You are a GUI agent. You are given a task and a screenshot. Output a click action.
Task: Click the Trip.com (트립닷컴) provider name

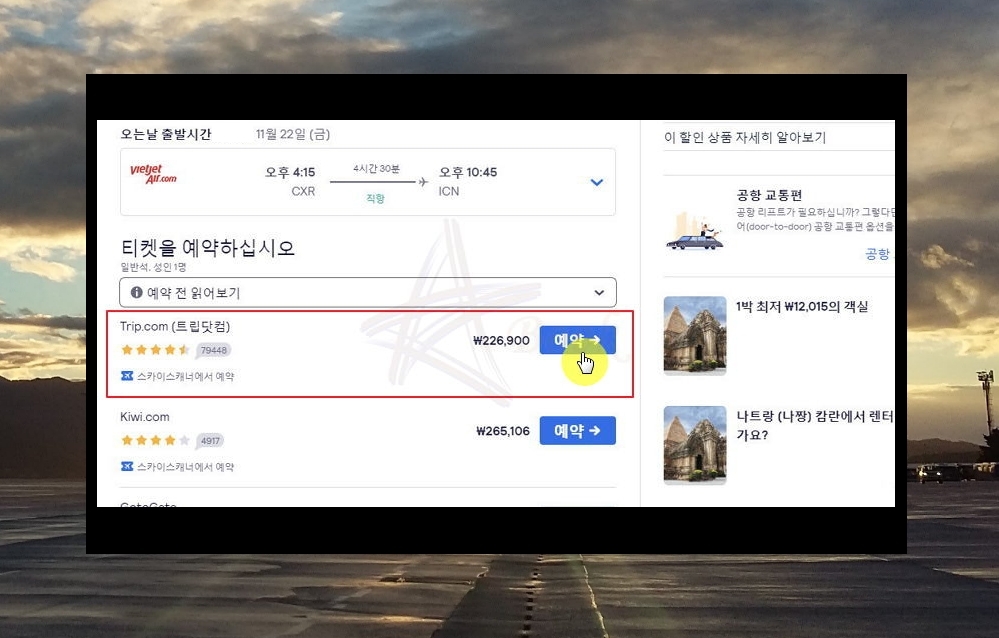click(175, 326)
